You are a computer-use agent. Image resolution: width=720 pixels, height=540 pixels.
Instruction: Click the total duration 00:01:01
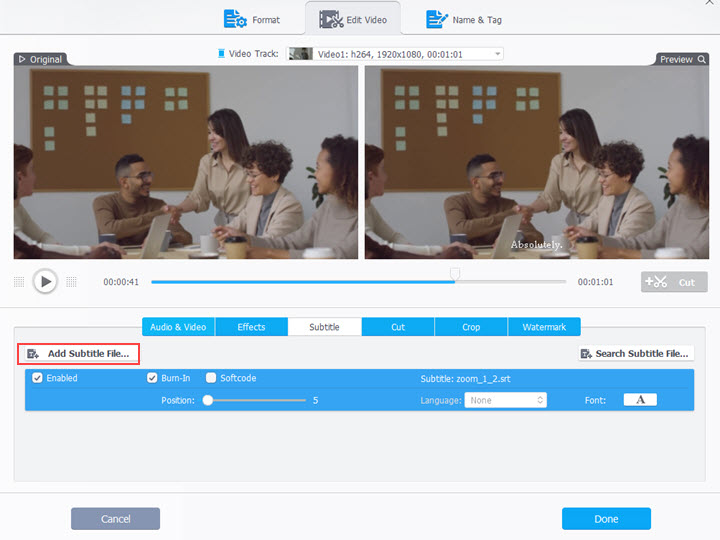pos(595,282)
